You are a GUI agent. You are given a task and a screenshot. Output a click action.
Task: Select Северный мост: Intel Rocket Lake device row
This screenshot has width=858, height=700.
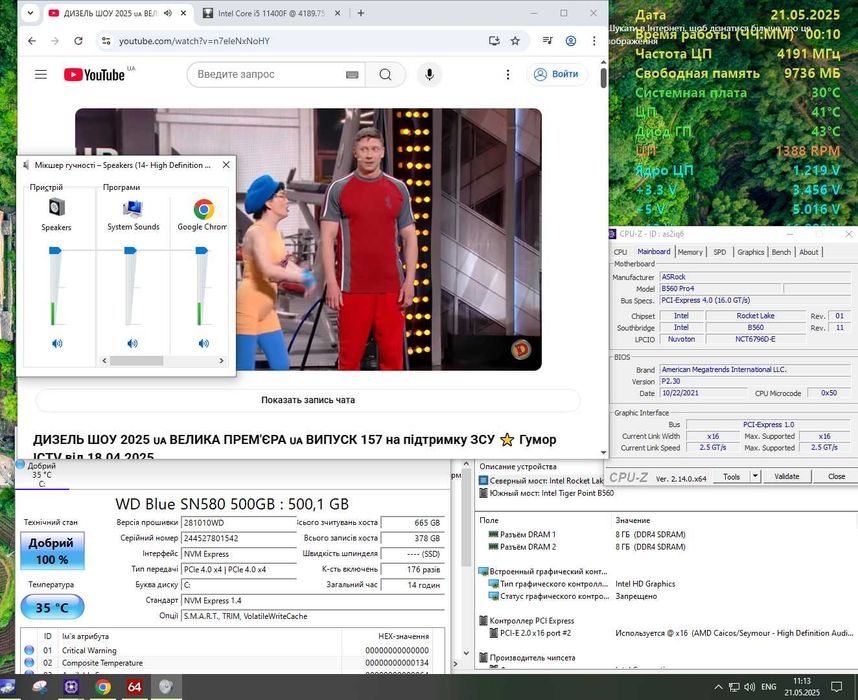[541, 481]
